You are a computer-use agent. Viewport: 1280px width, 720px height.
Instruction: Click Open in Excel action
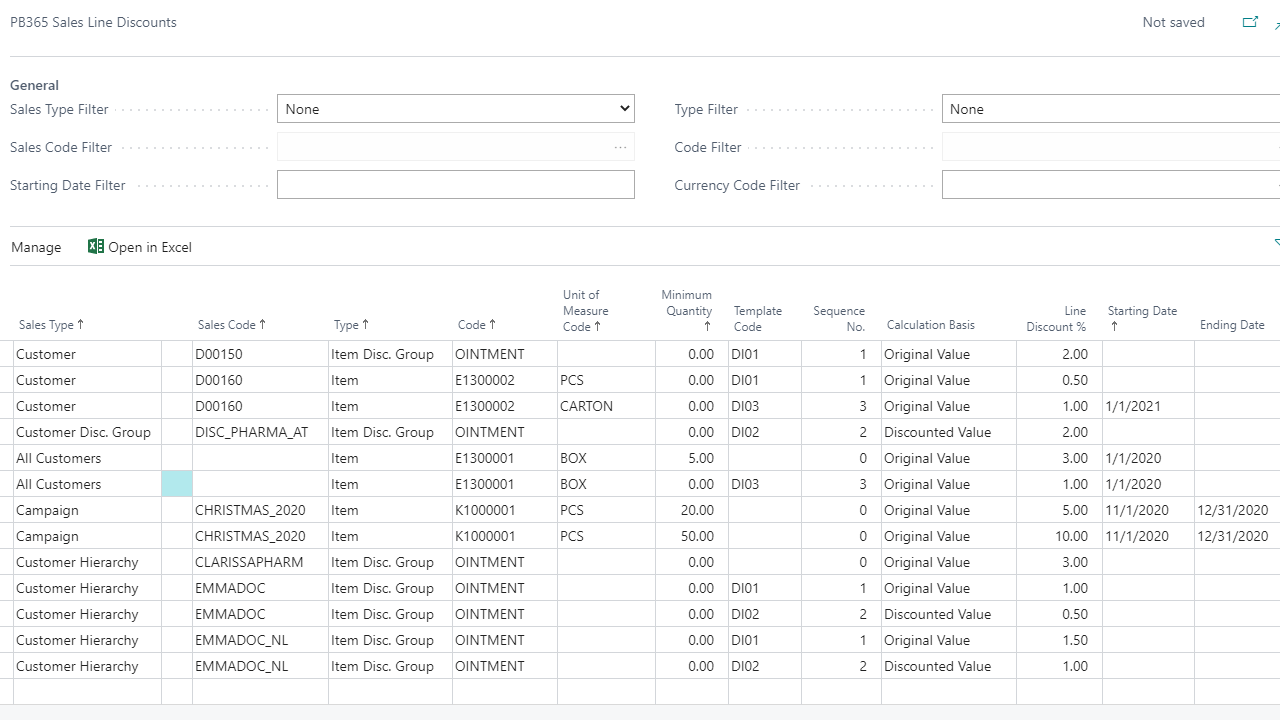pyautogui.click(x=140, y=247)
